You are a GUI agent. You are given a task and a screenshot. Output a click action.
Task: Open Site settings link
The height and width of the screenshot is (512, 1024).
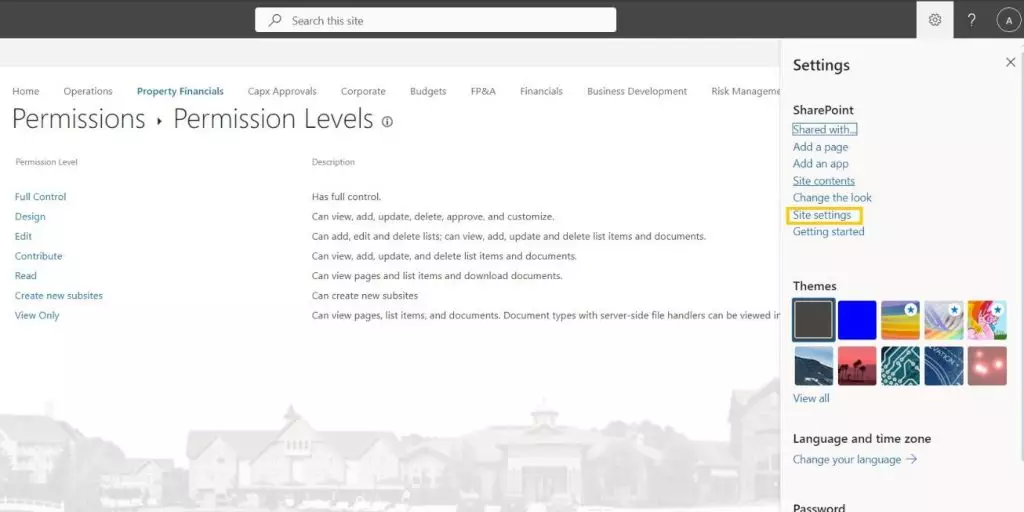pyautogui.click(x=822, y=215)
